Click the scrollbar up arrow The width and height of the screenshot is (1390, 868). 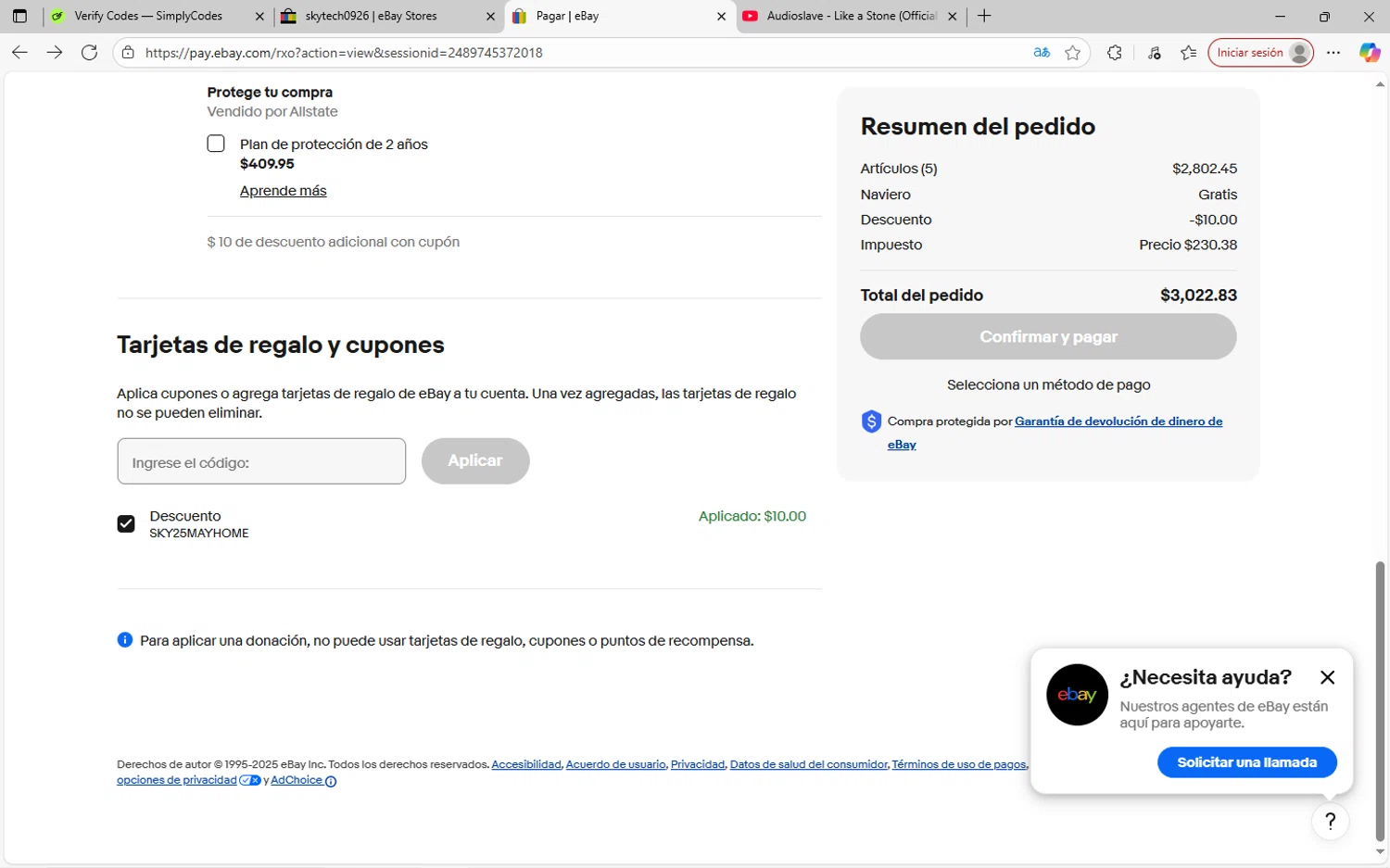(1380, 84)
